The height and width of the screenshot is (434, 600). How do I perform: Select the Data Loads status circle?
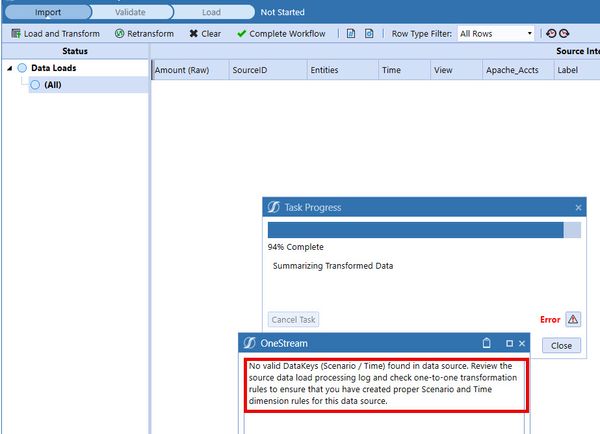click(x=22, y=68)
